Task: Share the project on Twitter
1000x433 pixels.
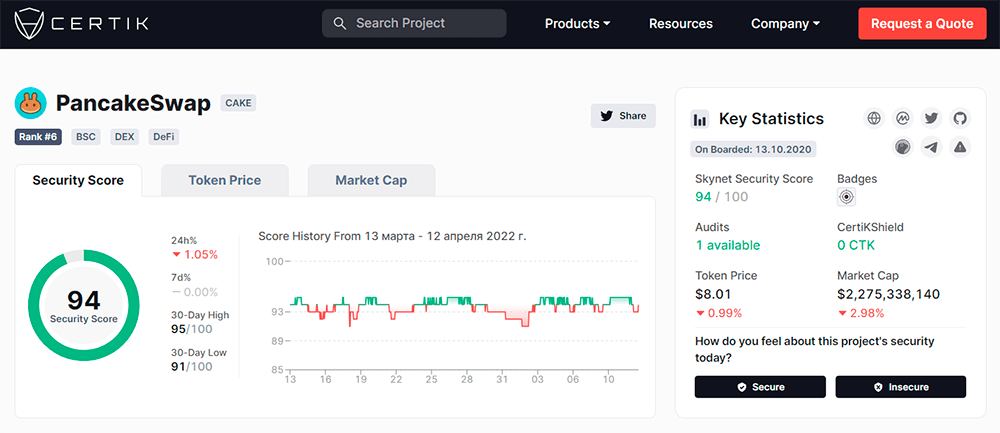Action: [x=623, y=115]
